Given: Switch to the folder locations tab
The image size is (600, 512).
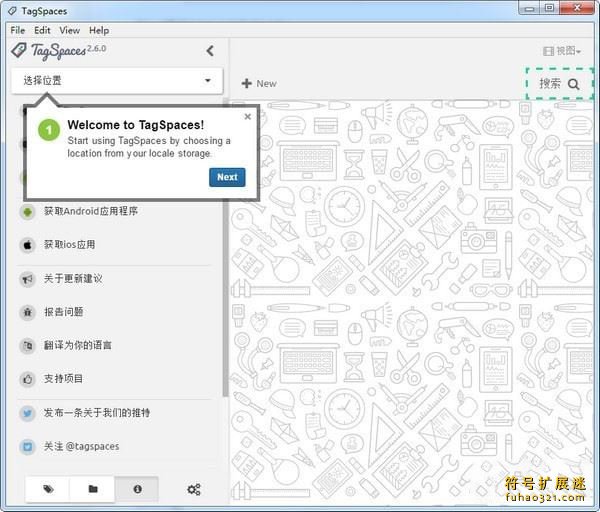Looking at the screenshot, I should [93, 489].
